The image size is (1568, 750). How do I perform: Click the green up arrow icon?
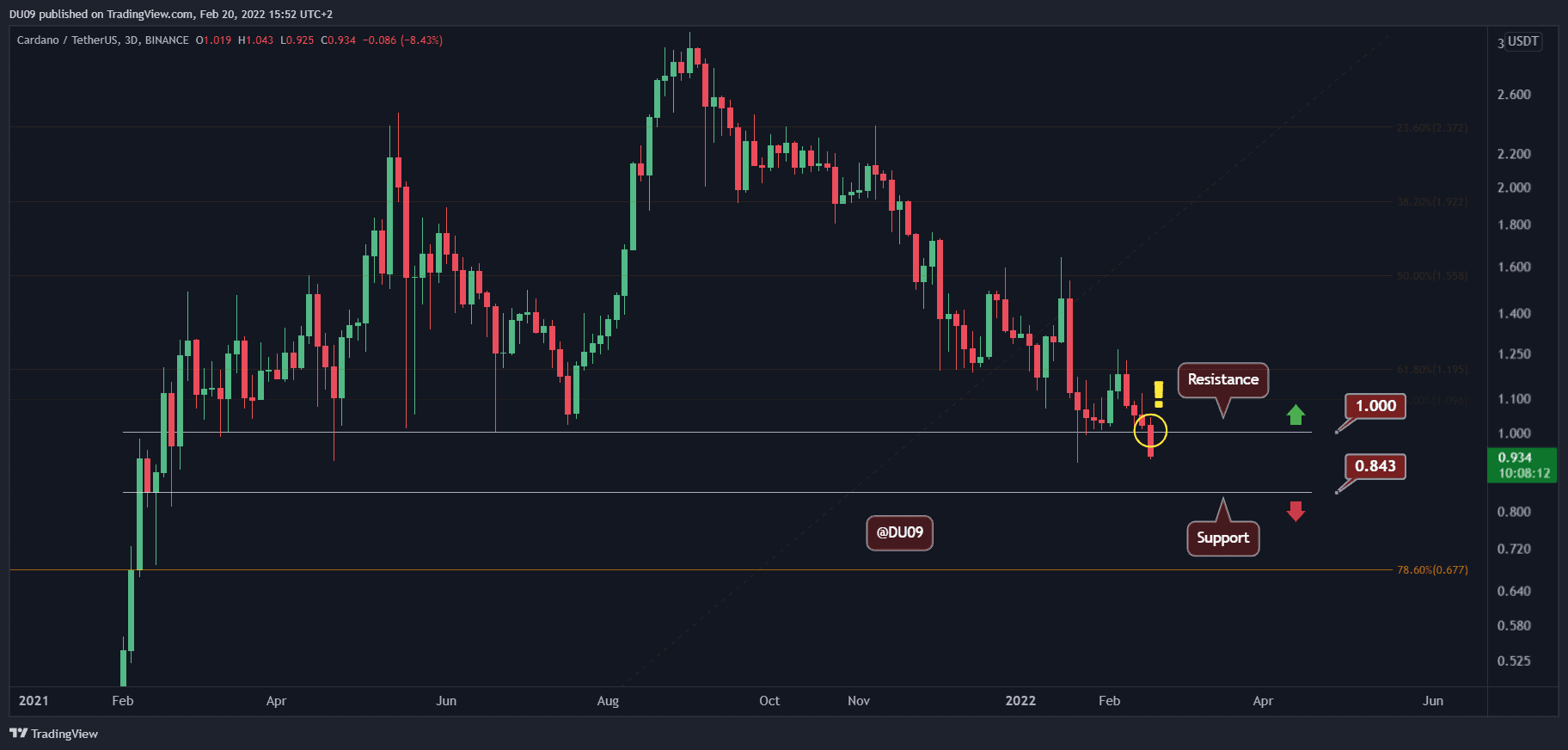[x=1295, y=415]
